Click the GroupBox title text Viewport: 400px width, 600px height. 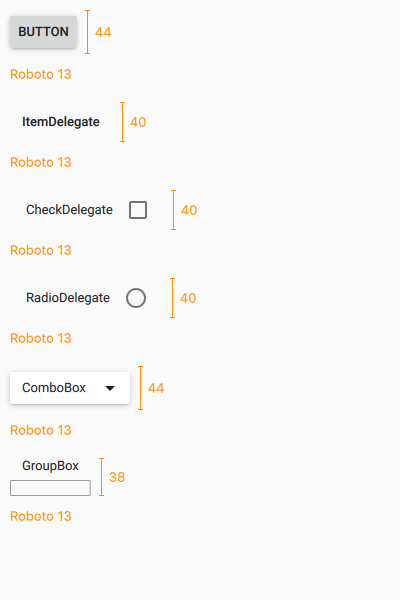pyautogui.click(x=50, y=466)
